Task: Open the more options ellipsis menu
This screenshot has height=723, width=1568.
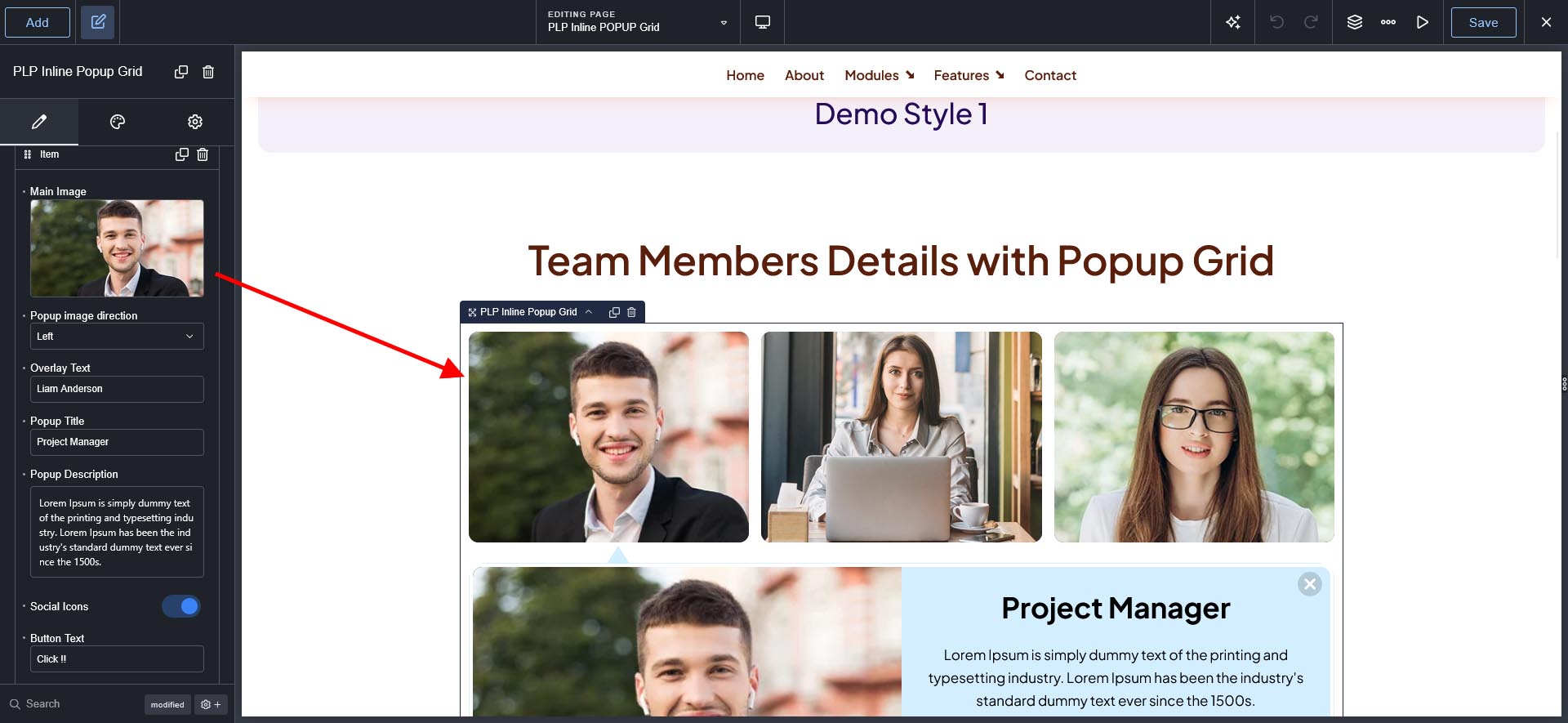Action: click(1388, 22)
